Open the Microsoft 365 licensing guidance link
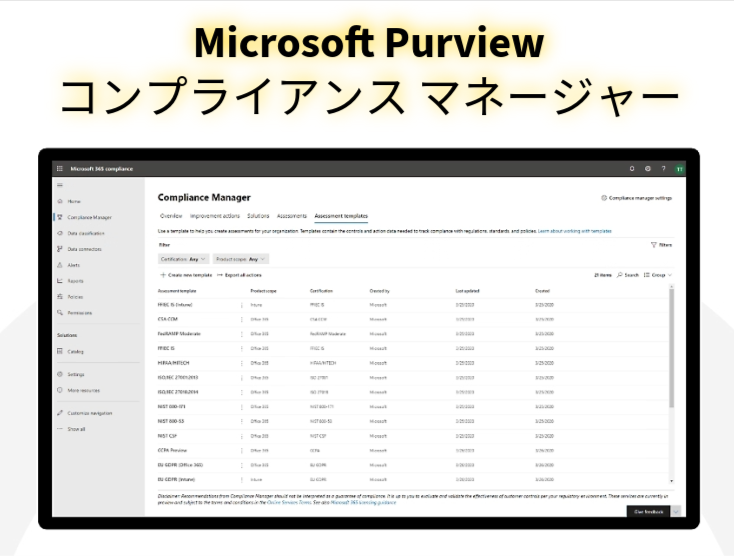This screenshot has width=734, height=556. 363,503
